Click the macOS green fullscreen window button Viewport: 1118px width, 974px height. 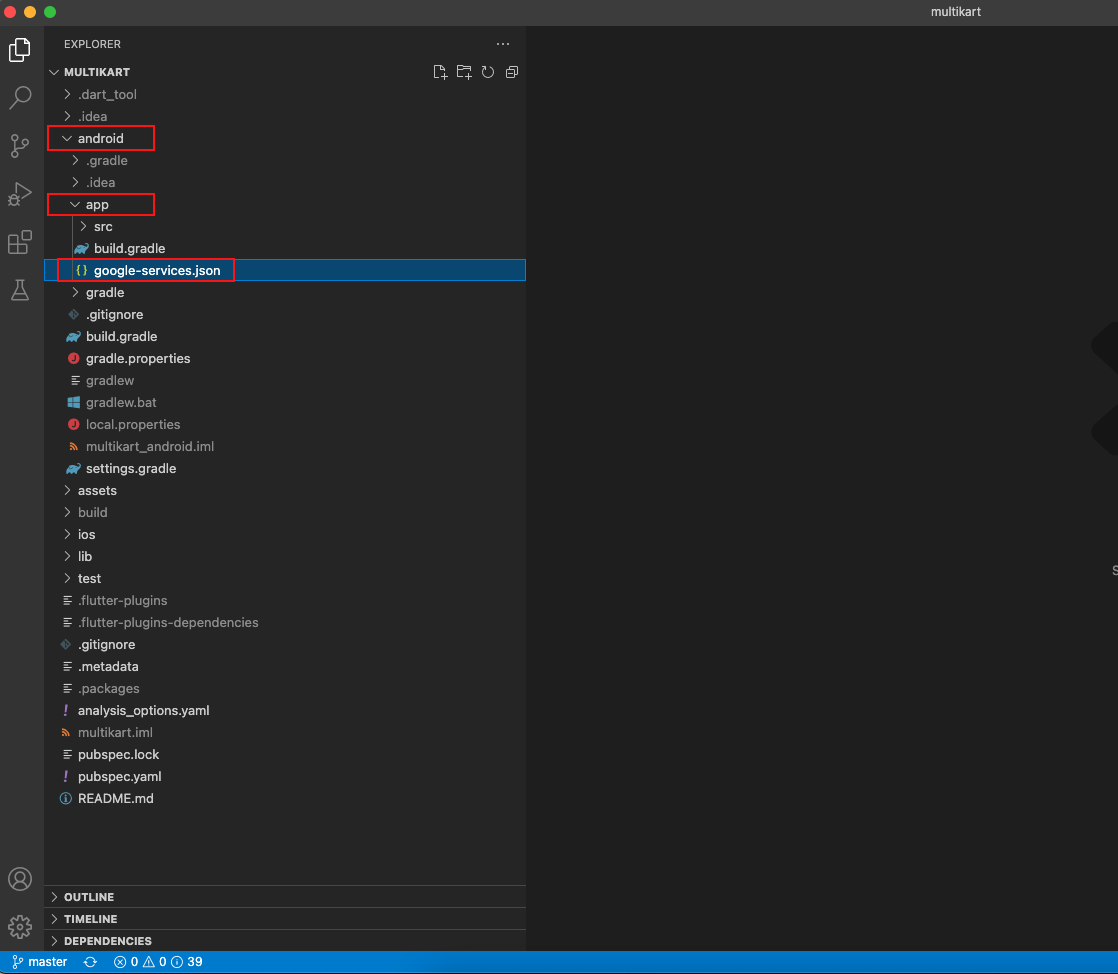50,11
